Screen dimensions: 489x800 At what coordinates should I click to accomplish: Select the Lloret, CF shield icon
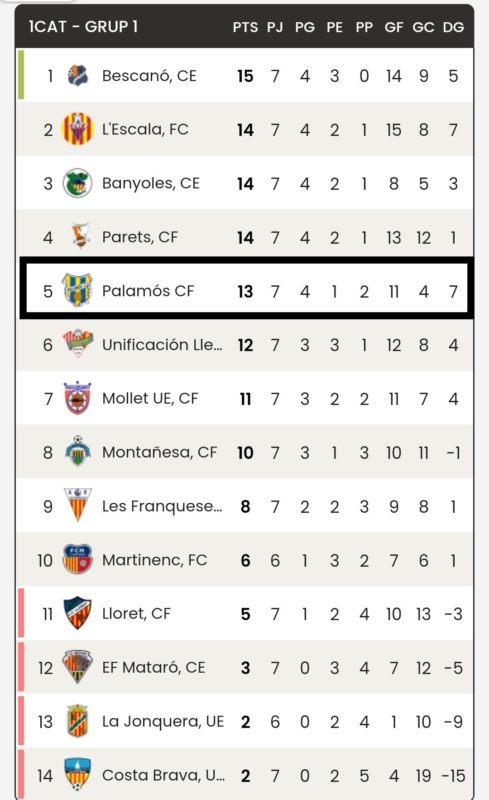[78, 613]
